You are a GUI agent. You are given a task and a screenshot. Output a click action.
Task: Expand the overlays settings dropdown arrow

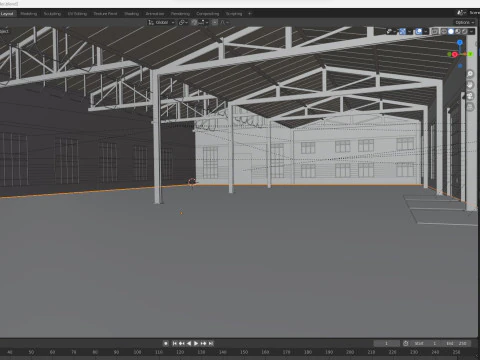pos(426,31)
